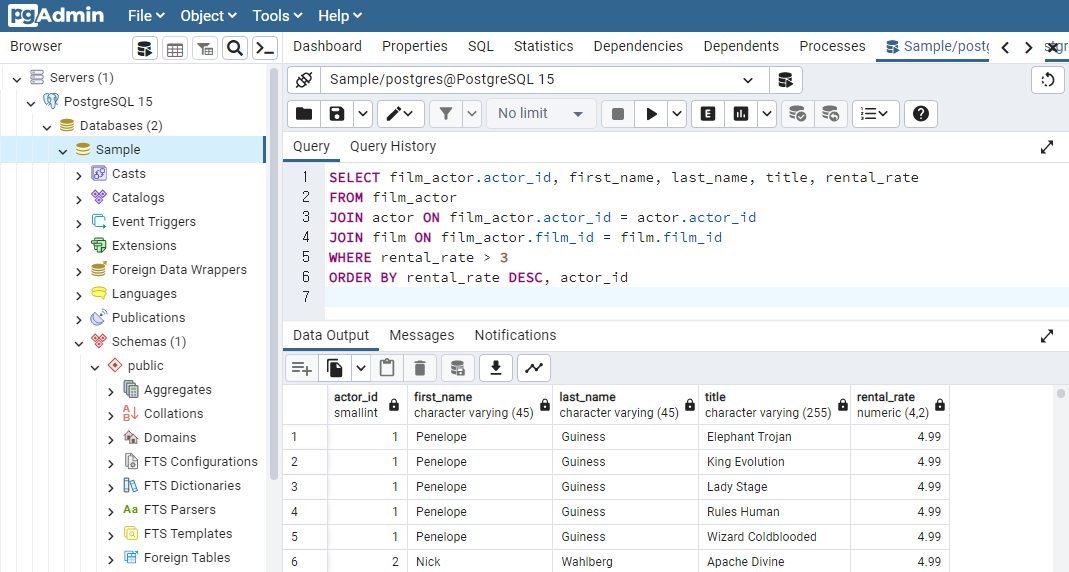Collapse the public schema node
The image size is (1069, 572).
[95, 367]
